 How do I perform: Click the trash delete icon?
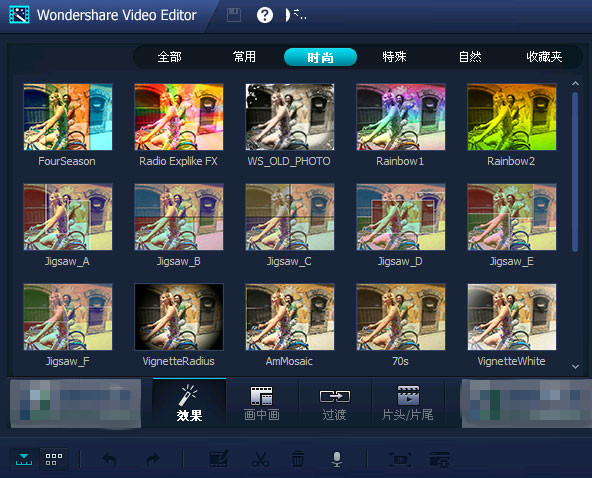click(x=298, y=459)
